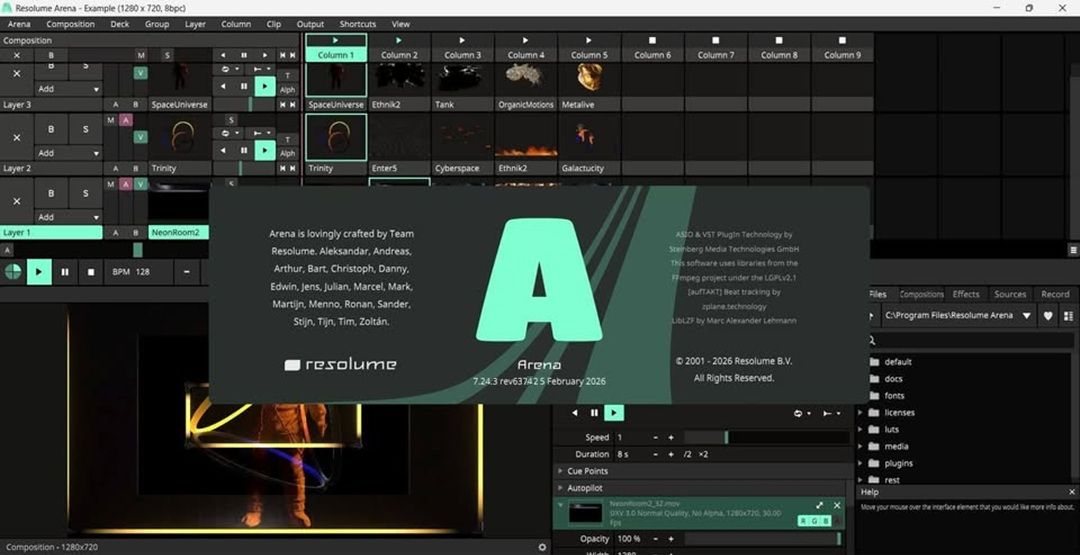Switch file browser list view icon
Screen dimensions: 1080x555
click(x=1069, y=315)
